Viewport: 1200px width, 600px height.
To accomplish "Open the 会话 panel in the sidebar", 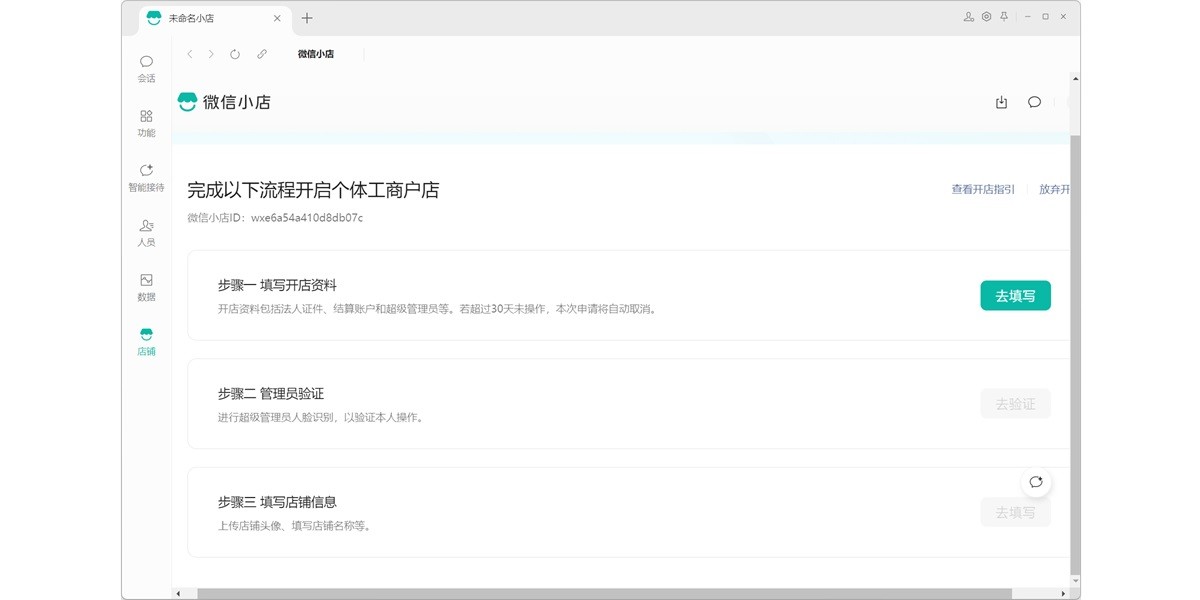I will point(146,67).
